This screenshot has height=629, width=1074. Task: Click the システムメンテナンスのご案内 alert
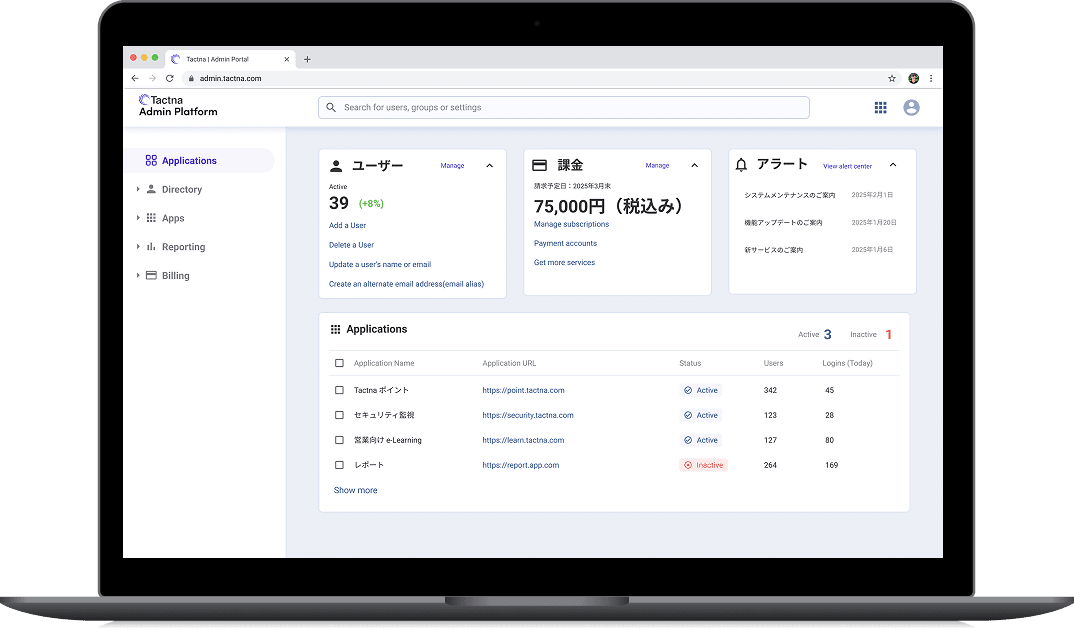[x=790, y=195]
